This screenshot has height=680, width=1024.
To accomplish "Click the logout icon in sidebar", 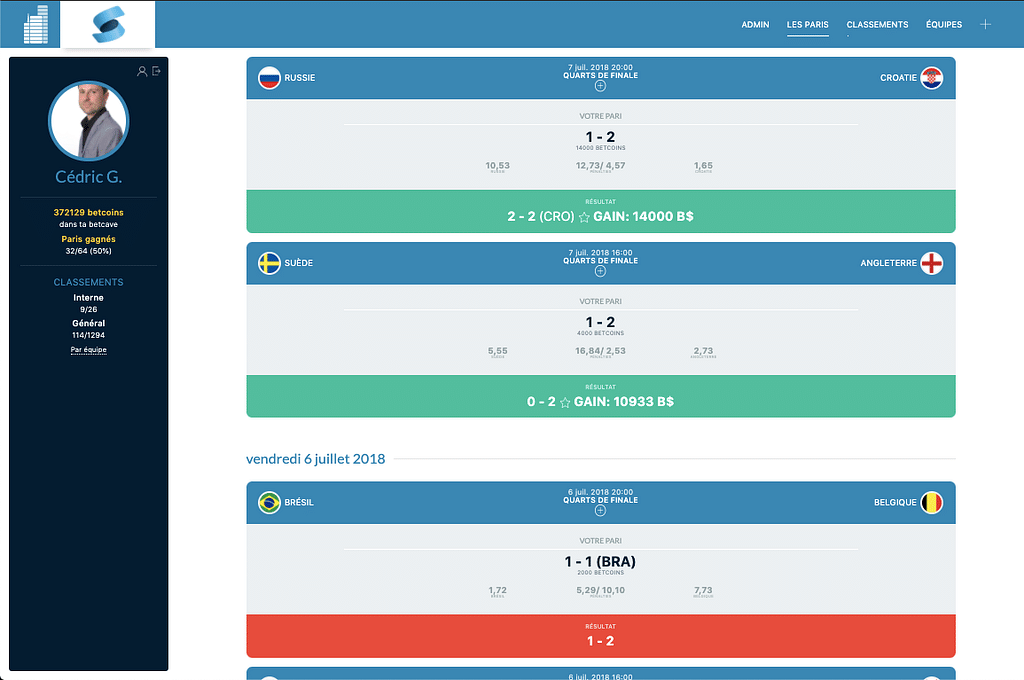I will (x=156, y=71).
